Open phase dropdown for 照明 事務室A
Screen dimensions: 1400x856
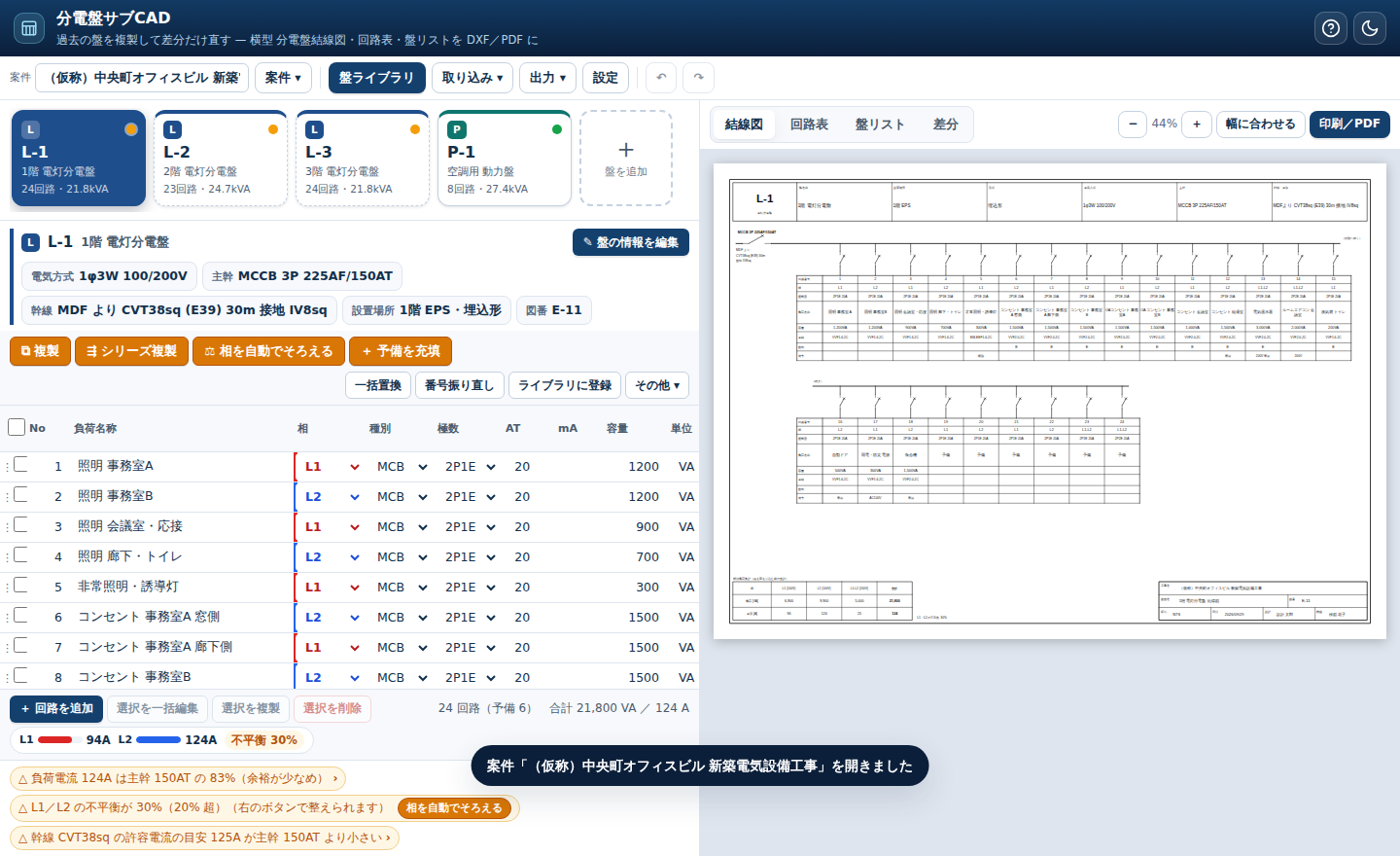tap(332, 467)
